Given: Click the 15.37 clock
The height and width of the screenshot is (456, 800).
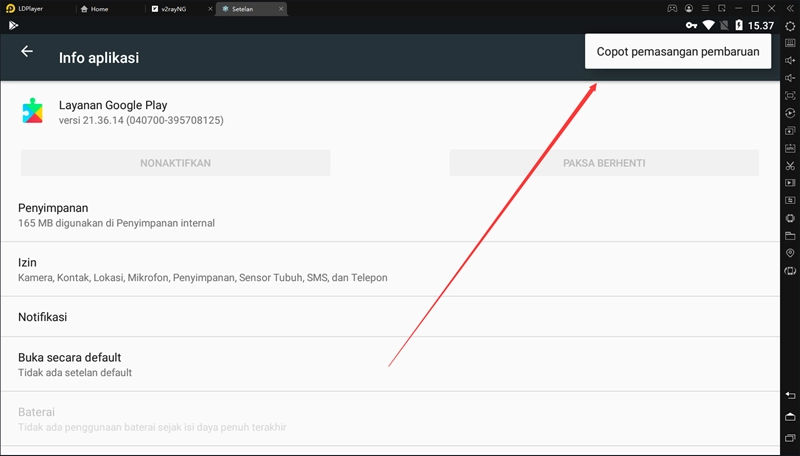Looking at the screenshot, I should click(x=761, y=26).
